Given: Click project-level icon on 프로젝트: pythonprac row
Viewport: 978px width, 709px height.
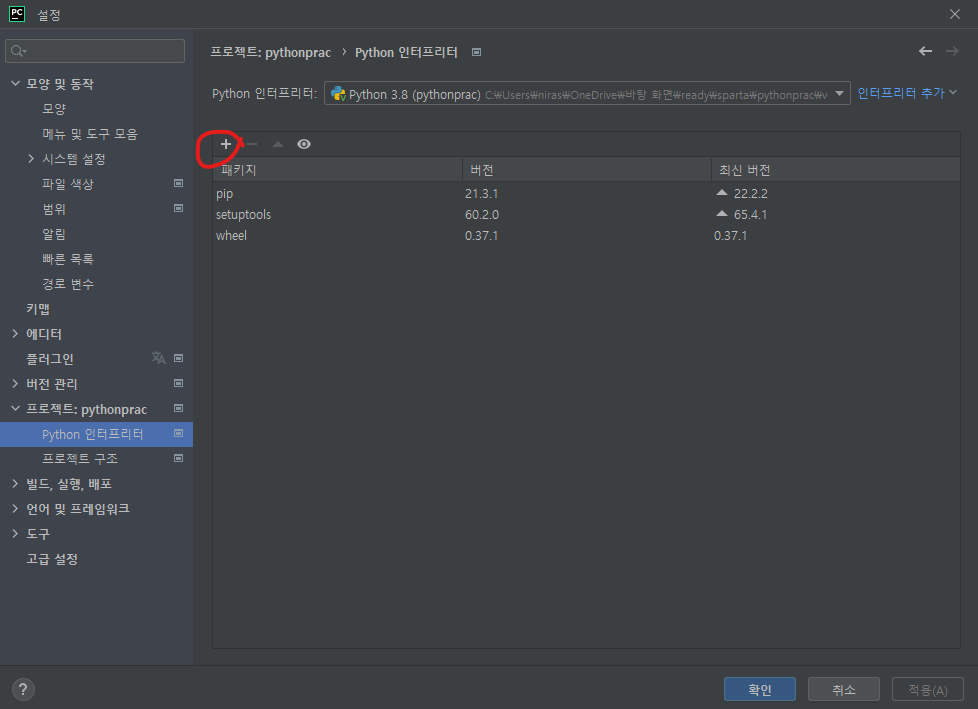Looking at the screenshot, I should [x=178, y=408].
